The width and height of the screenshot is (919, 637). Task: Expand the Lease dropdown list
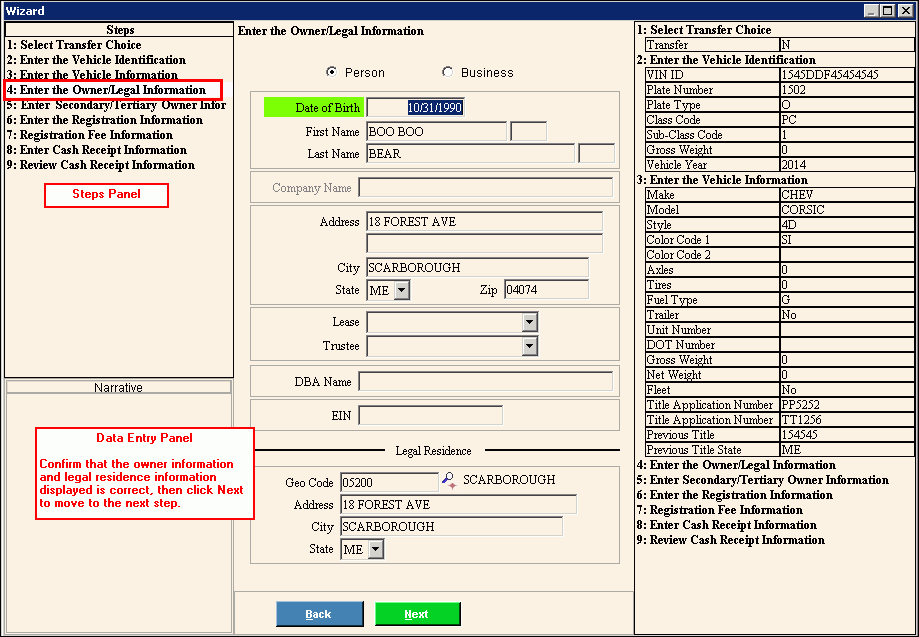pyautogui.click(x=529, y=322)
